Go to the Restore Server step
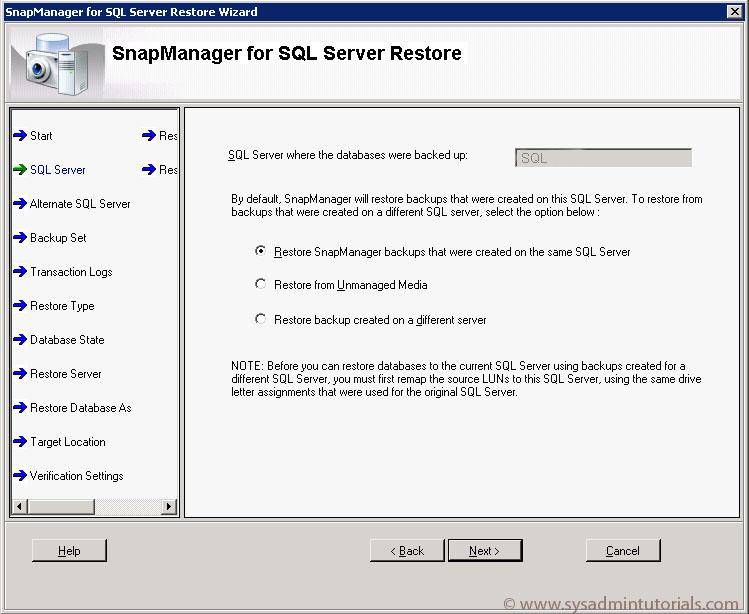This screenshot has width=749, height=614. [65, 374]
